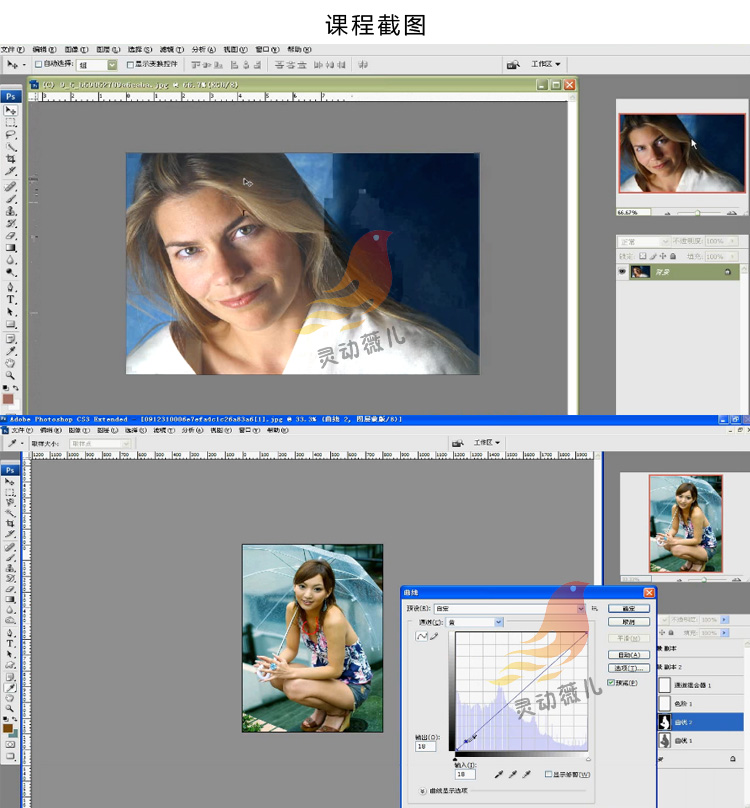Click the black point eyedropper in Curves
Screen dimensions: 750x808
pyautogui.click(x=498, y=774)
